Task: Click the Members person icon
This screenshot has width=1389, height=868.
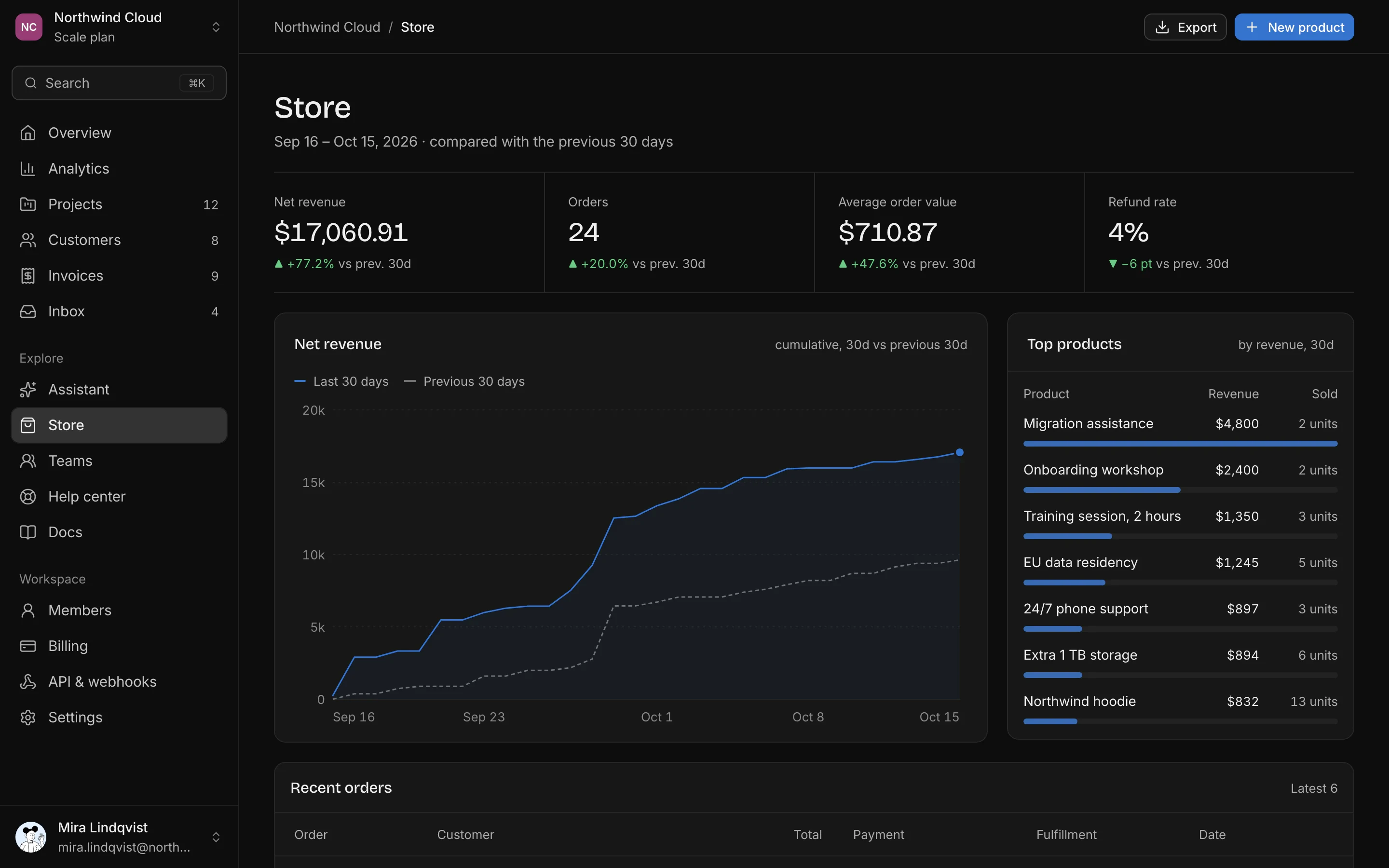Action: pyautogui.click(x=27, y=610)
